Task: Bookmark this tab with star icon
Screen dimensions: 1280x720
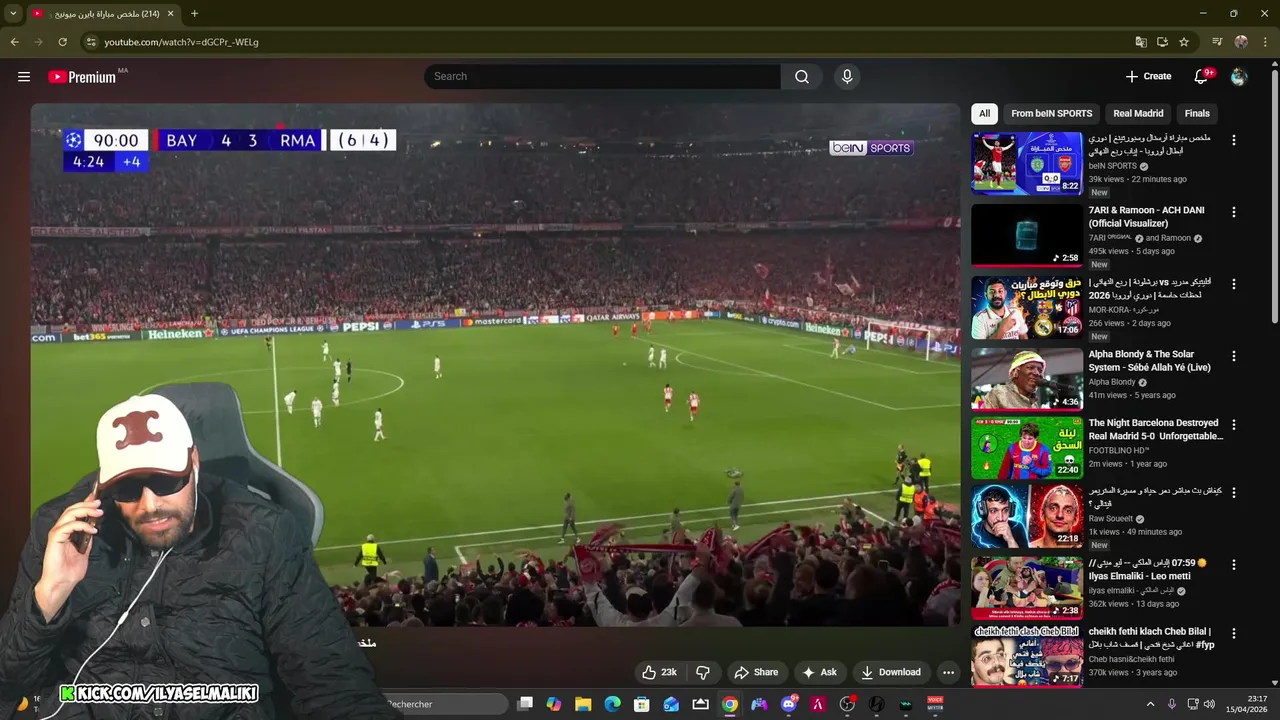Action: coord(1184,42)
